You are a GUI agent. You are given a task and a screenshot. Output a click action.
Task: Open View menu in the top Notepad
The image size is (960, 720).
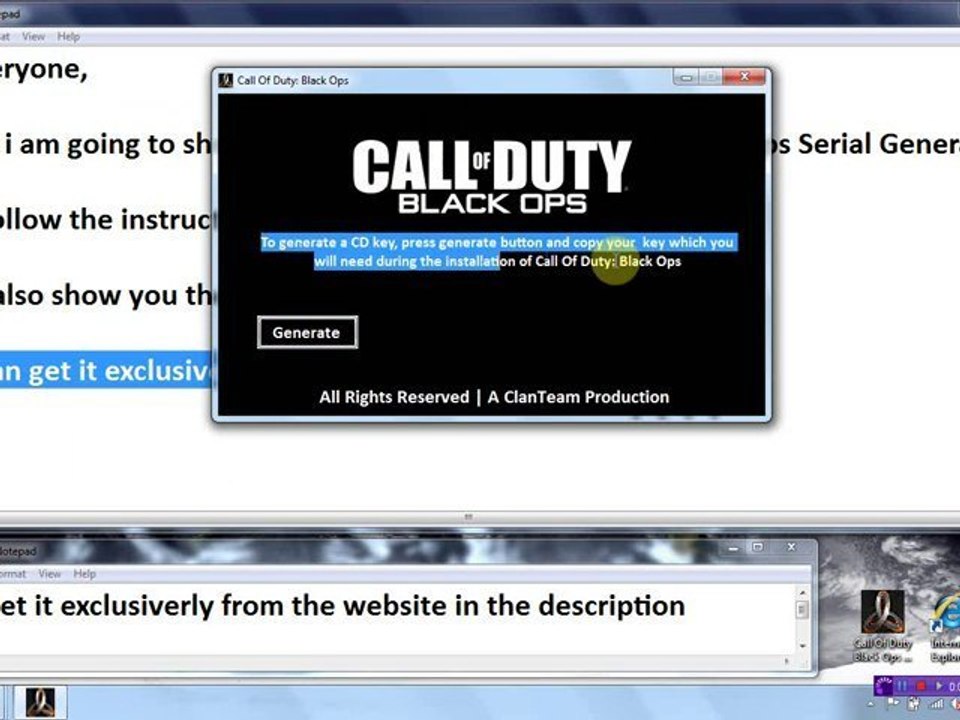33,37
